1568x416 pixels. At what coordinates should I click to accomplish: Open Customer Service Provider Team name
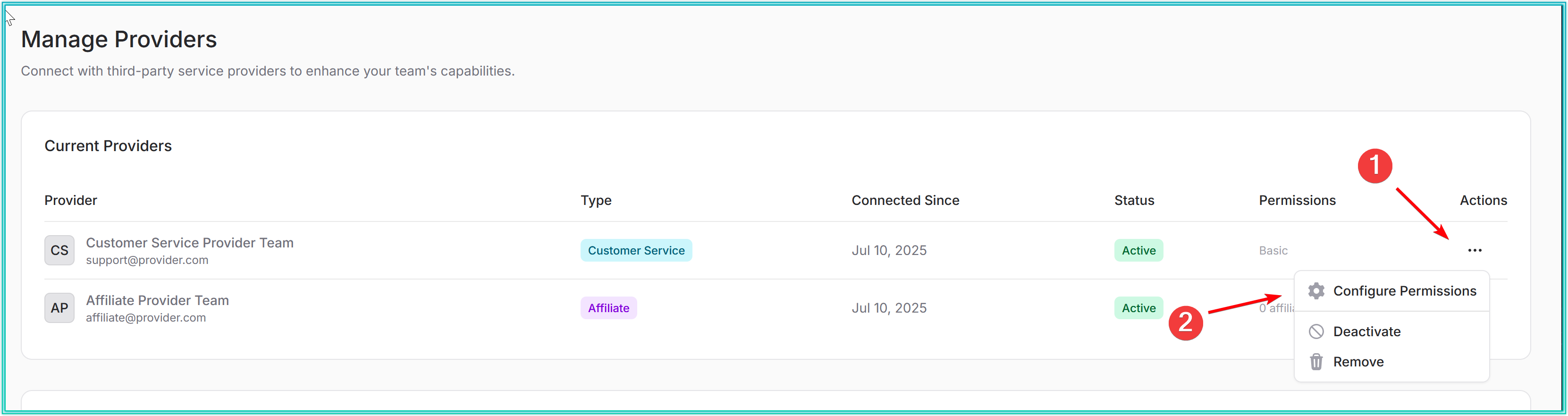(x=189, y=242)
